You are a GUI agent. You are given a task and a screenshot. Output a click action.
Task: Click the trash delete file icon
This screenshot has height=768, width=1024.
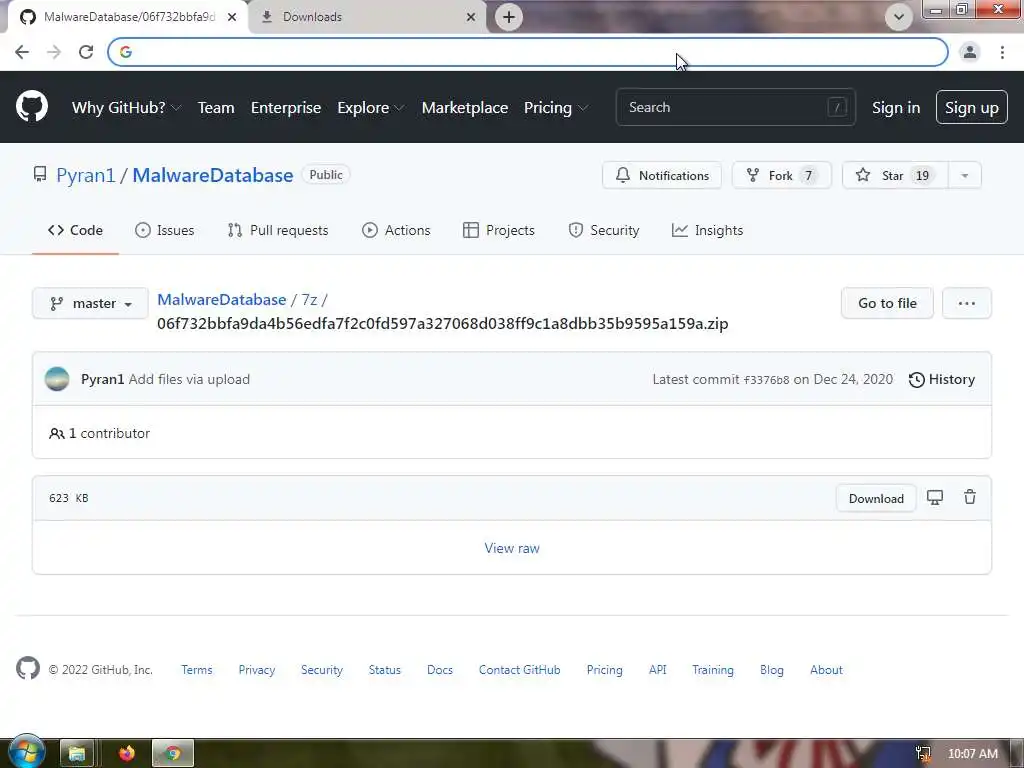(x=970, y=498)
